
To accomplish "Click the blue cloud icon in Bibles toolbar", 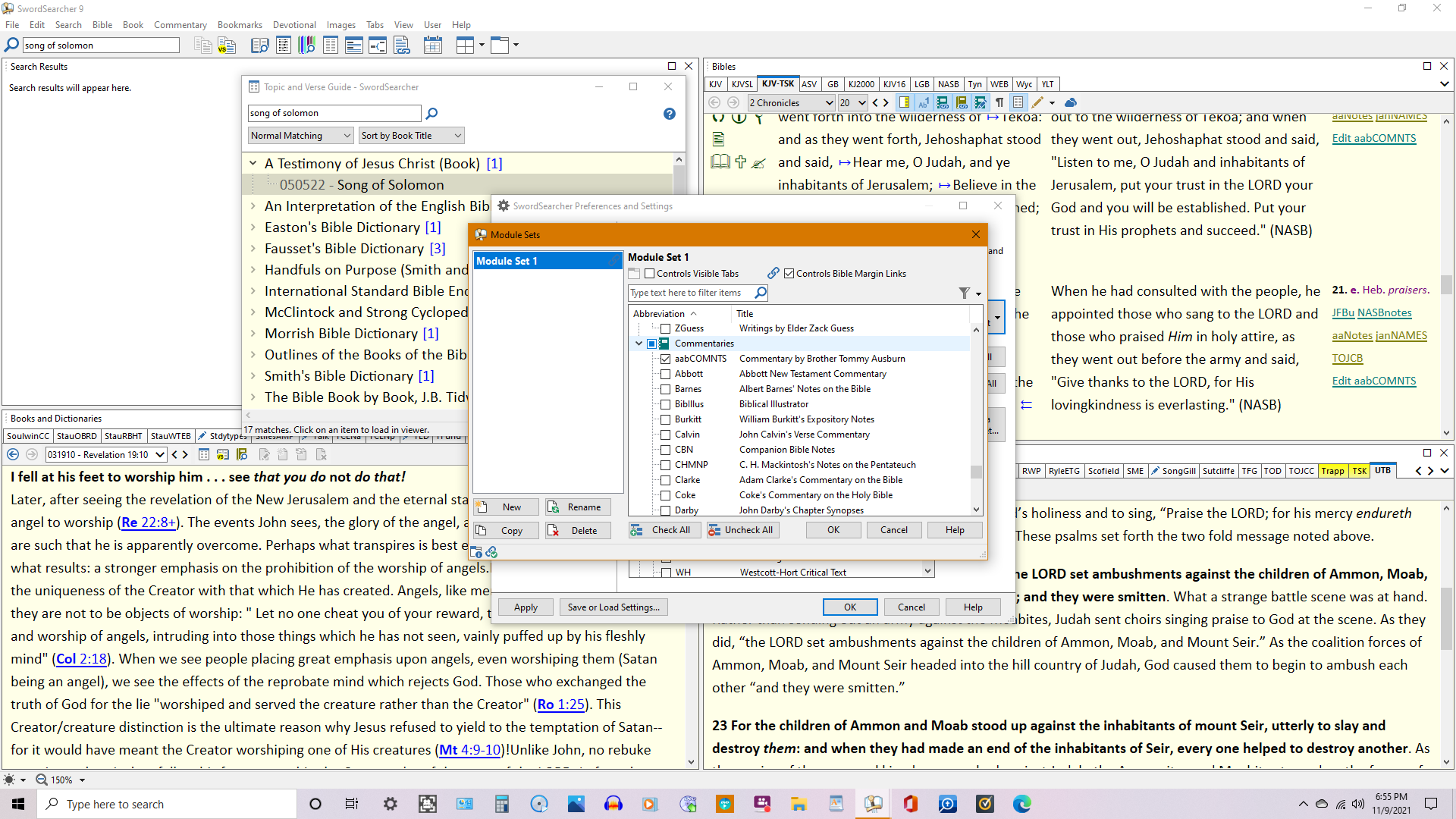I will (x=1071, y=102).
